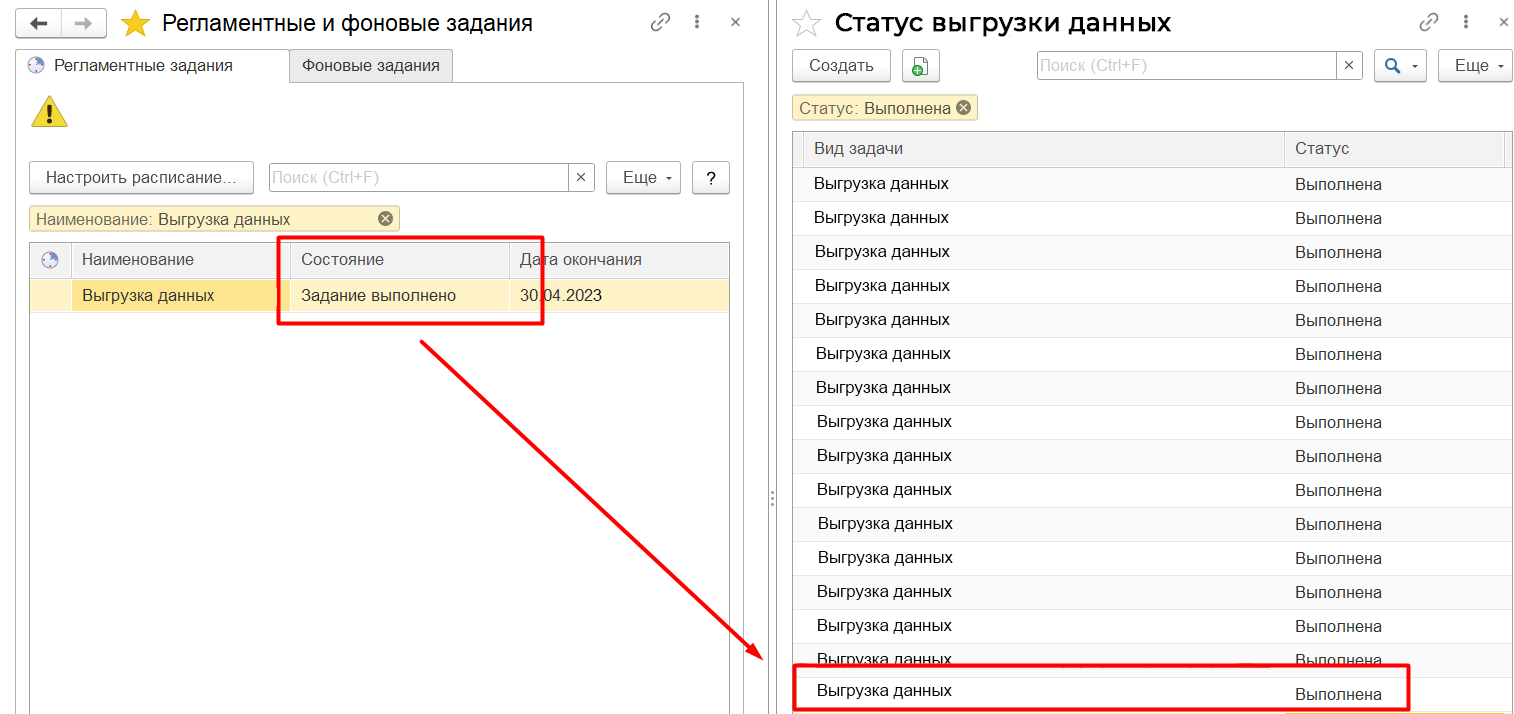The image size is (1514, 714).
Task: Open the three-dot menu of Статус выгрузки данных window
Action: click(x=1466, y=22)
